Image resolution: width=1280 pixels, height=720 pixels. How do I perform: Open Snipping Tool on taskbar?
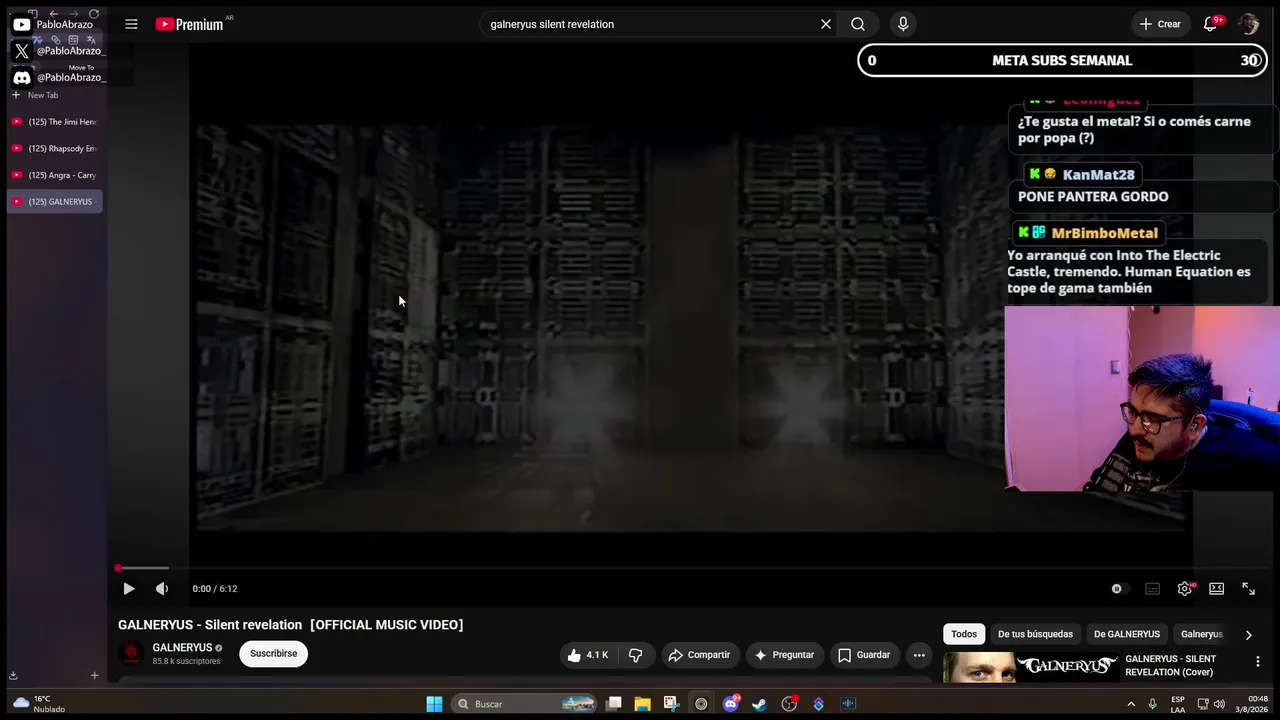pos(671,704)
